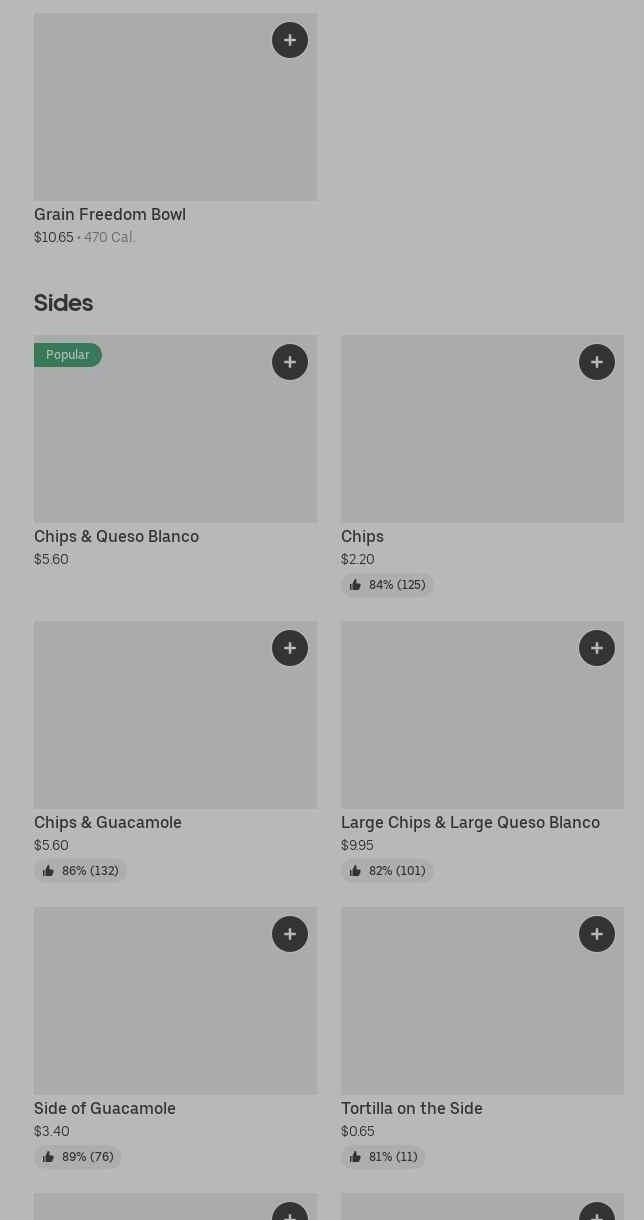Add Tortilla on the Side
This screenshot has width=644, height=1220.
597,934
